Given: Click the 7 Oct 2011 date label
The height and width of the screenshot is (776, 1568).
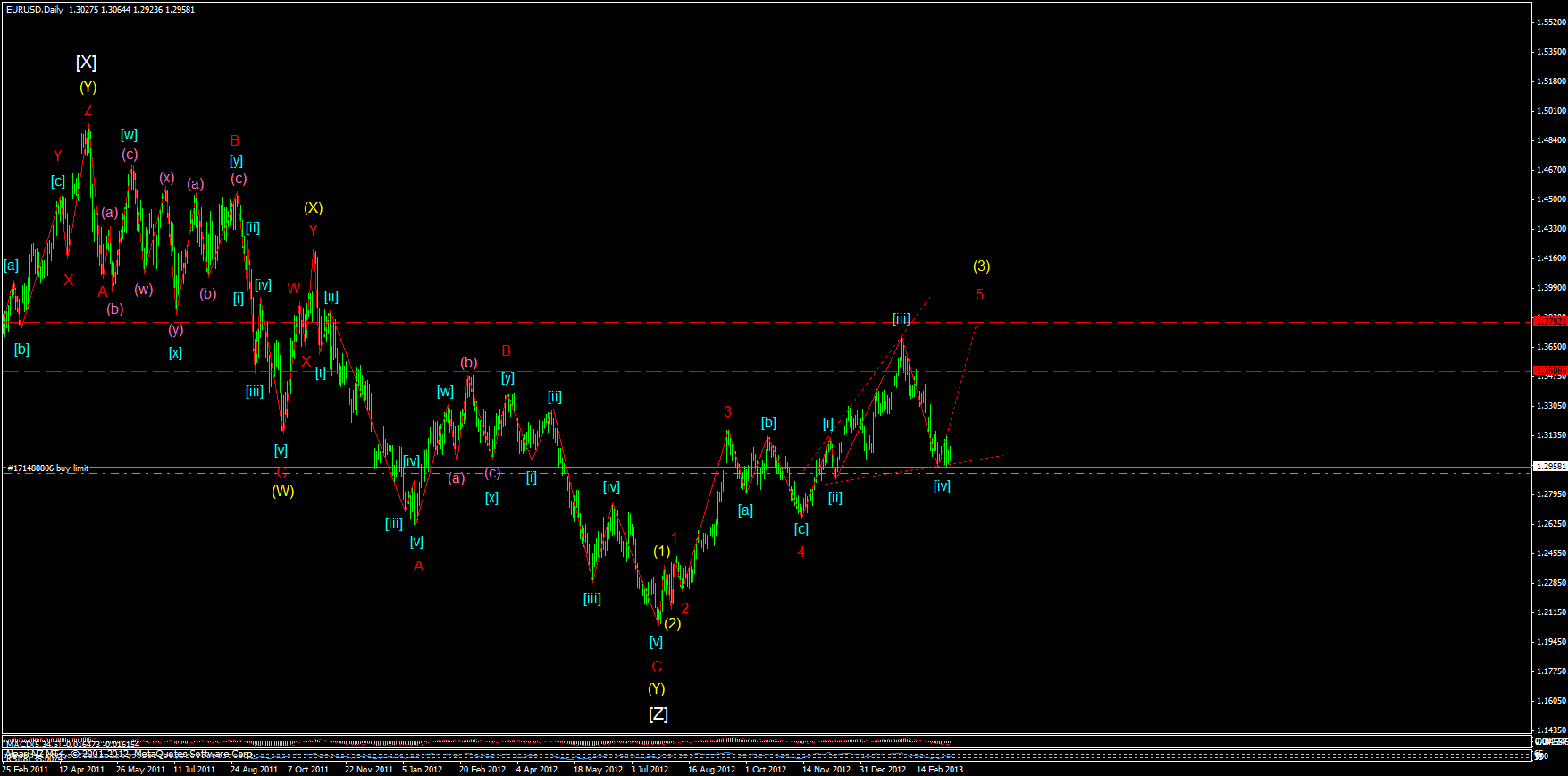Looking at the screenshot, I should pyautogui.click(x=308, y=770).
